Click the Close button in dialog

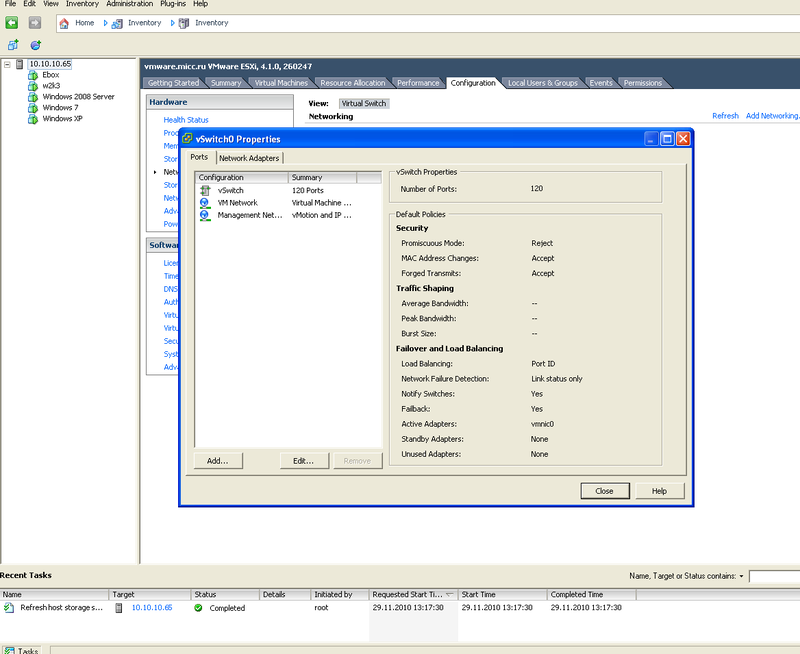[x=605, y=491]
